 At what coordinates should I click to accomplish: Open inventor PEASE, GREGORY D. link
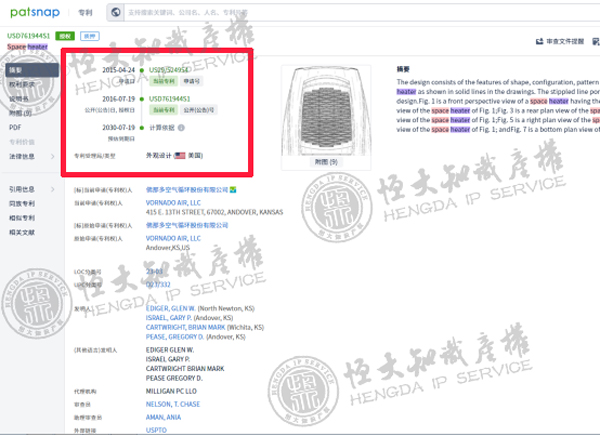[174, 337]
